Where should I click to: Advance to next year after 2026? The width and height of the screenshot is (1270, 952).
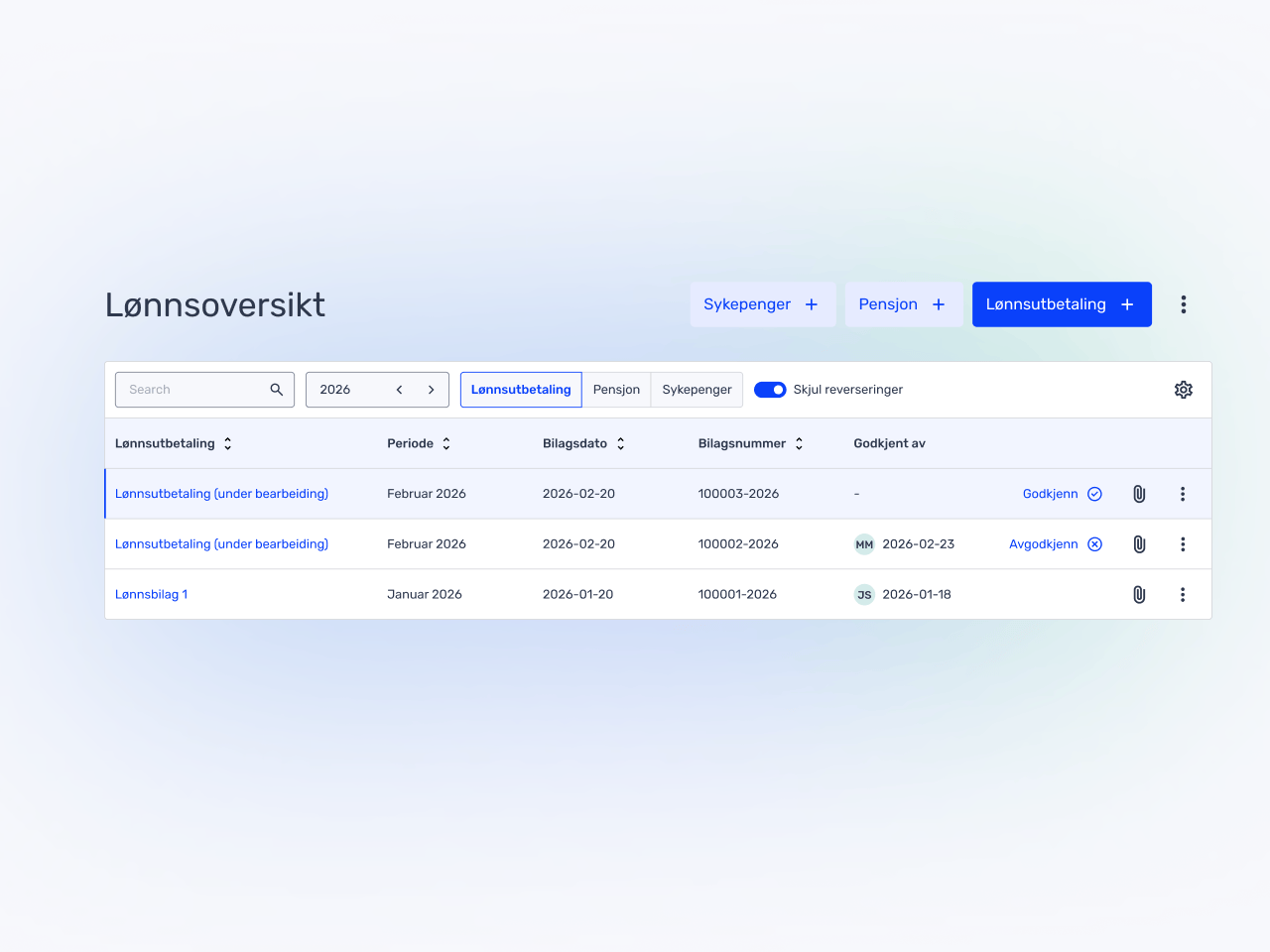pyautogui.click(x=432, y=390)
